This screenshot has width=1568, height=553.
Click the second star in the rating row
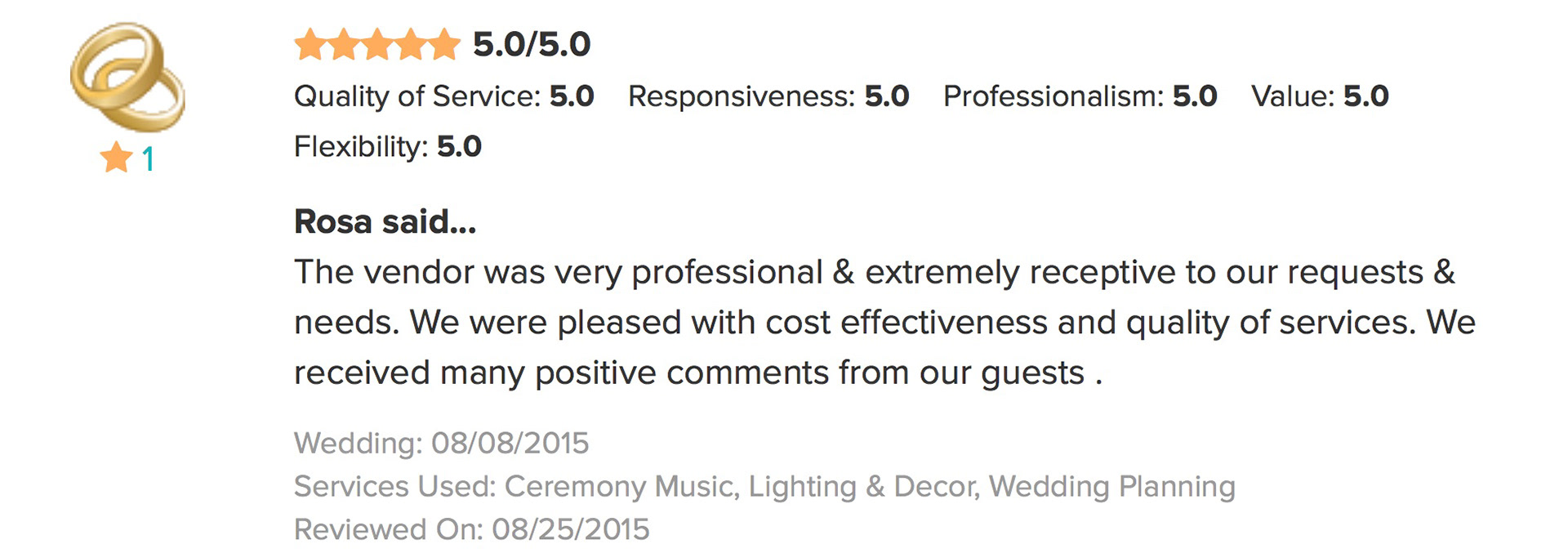(344, 45)
